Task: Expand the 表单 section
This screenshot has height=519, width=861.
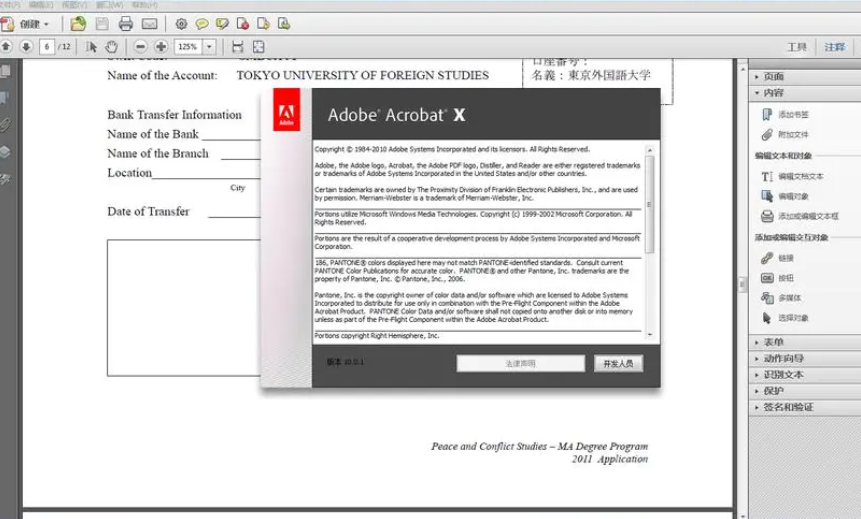Action: point(804,342)
